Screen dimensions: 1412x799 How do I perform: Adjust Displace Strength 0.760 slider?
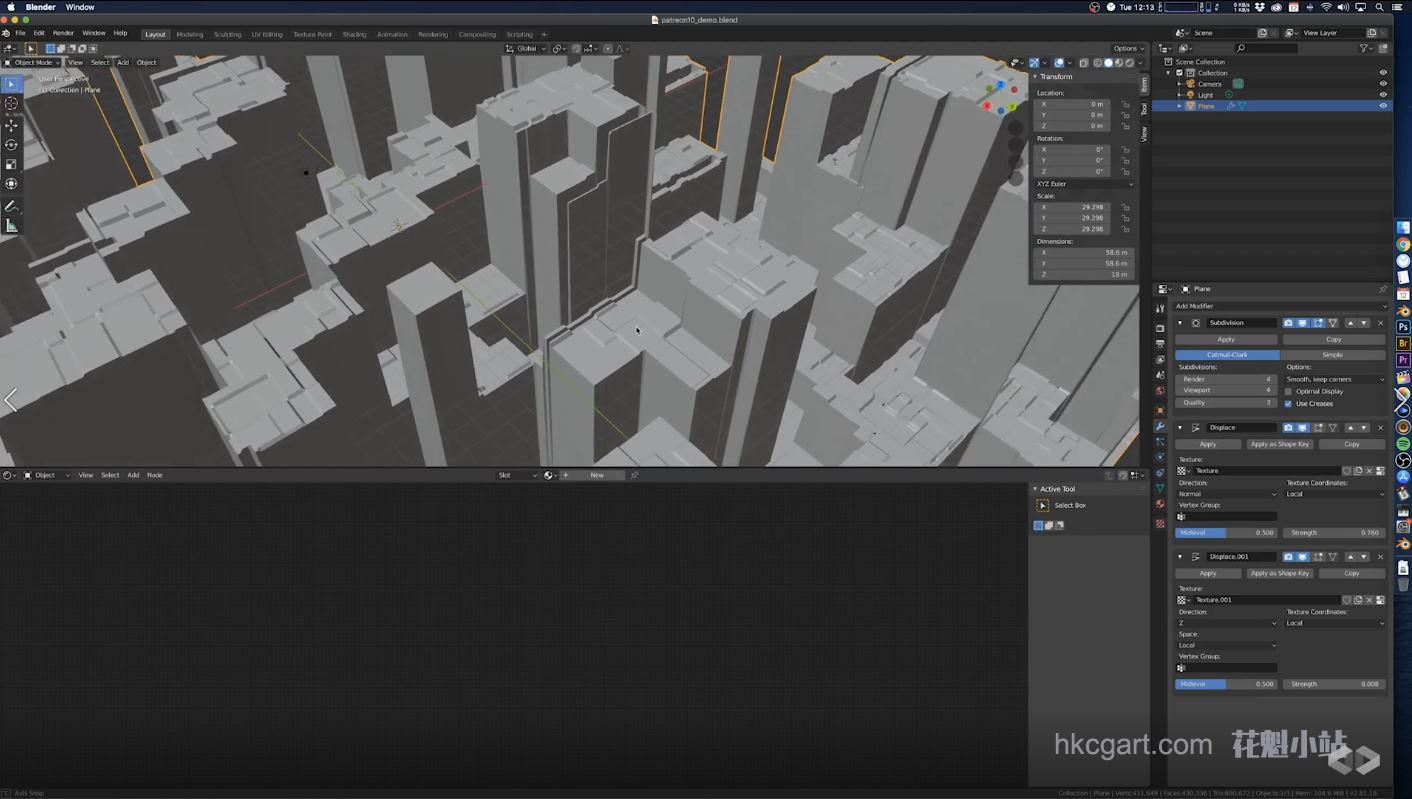(1334, 533)
